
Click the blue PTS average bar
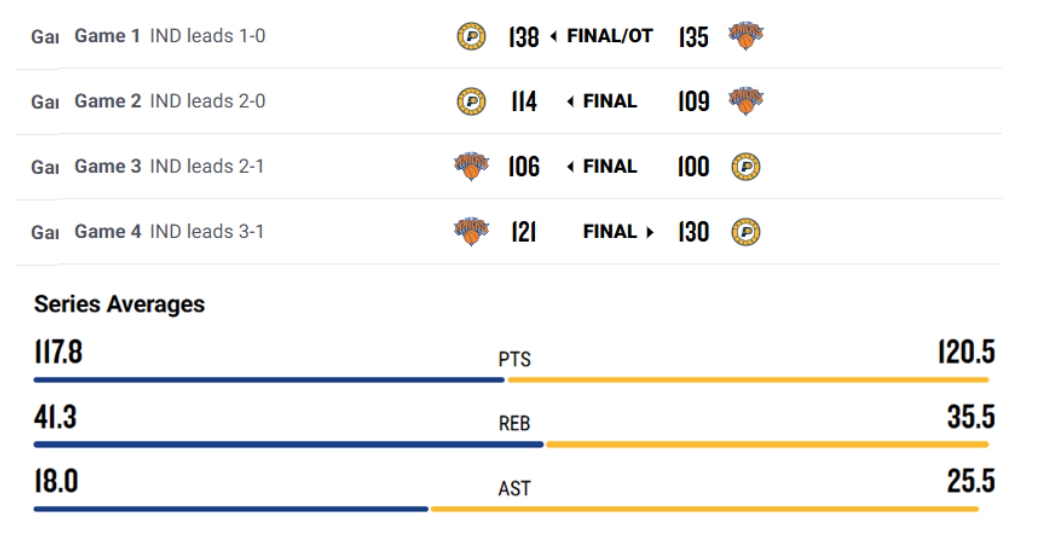pyautogui.click(x=269, y=380)
